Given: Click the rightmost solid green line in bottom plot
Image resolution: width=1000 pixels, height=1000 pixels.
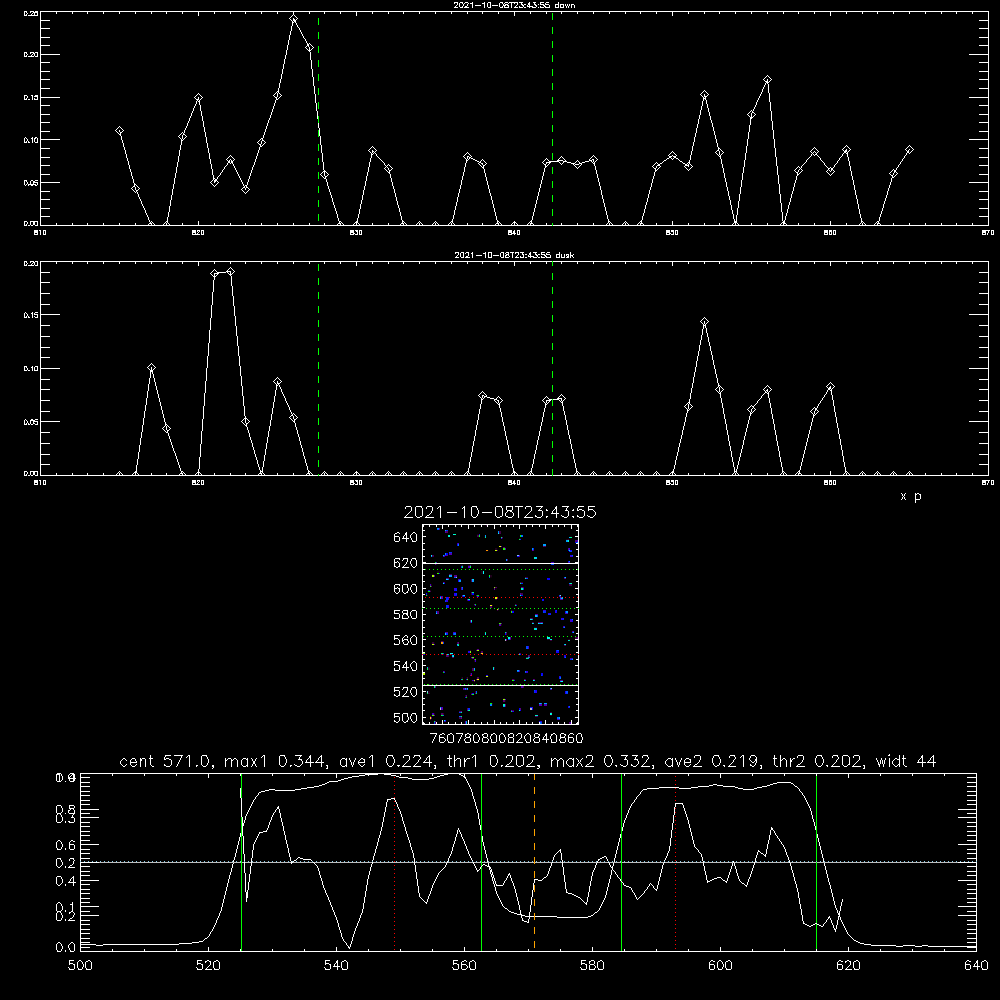Looking at the screenshot, I should 816,861.
